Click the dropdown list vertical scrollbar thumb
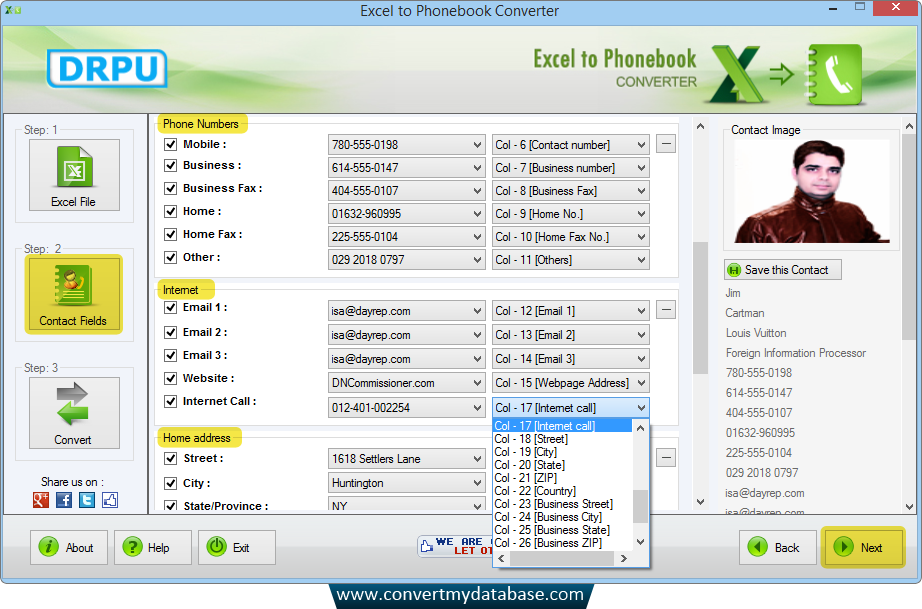922x609 pixels. pos(640,506)
